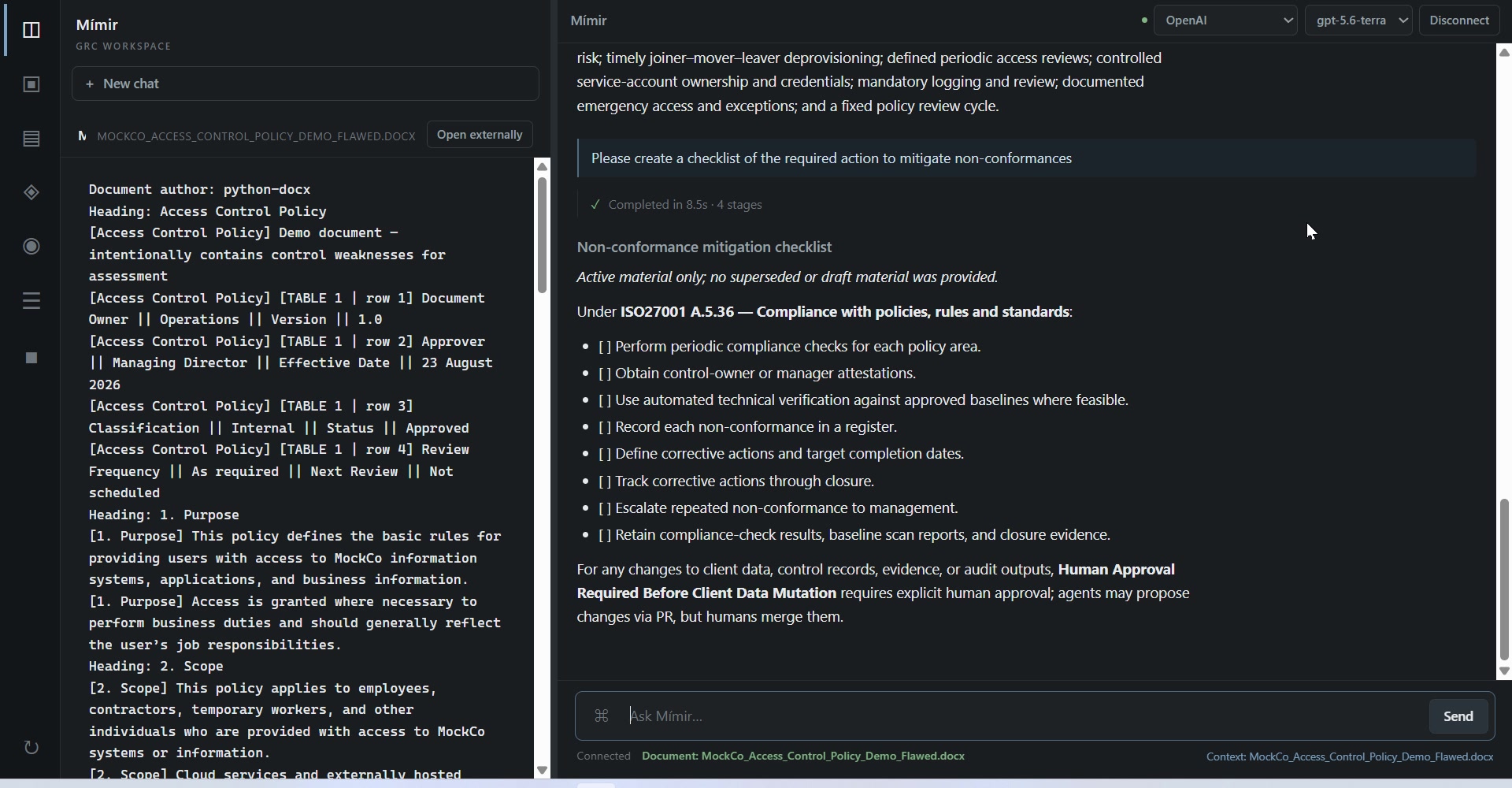This screenshot has width=1512, height=788.
Task: Select the three-lines list sidebar icon
Action: pyautogui.click(x=31, y=300)
